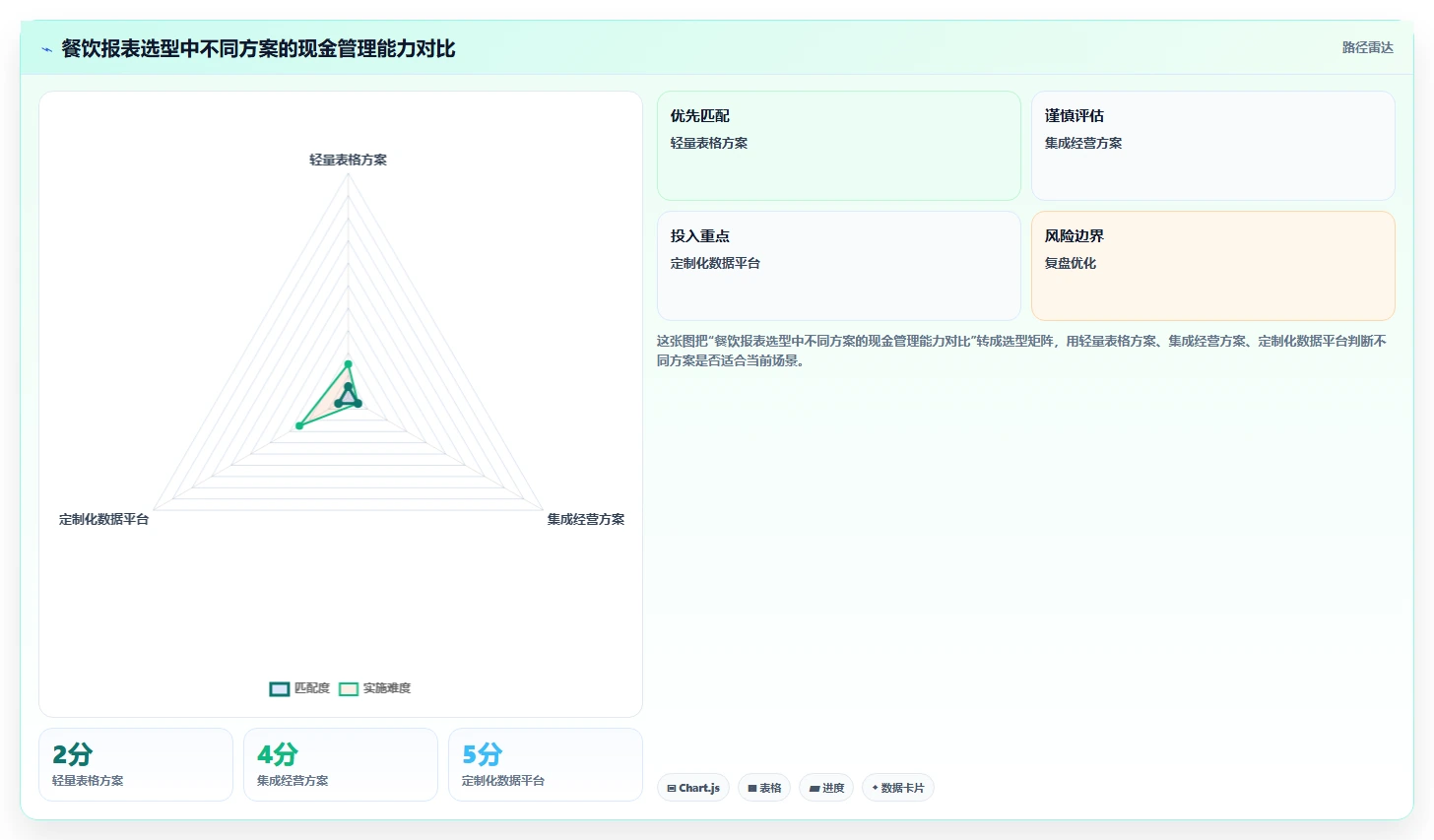This screenshot has width=1434, height=840.
Task: Click the 集成经营方案 radar axis label
Action: tap(586, 519)
